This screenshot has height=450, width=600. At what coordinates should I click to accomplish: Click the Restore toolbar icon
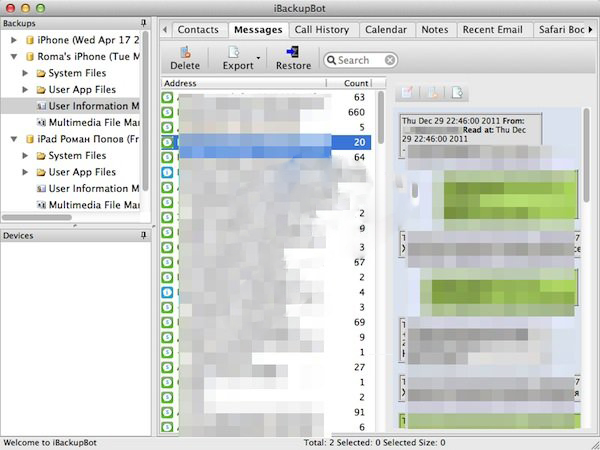pos(293,53)
